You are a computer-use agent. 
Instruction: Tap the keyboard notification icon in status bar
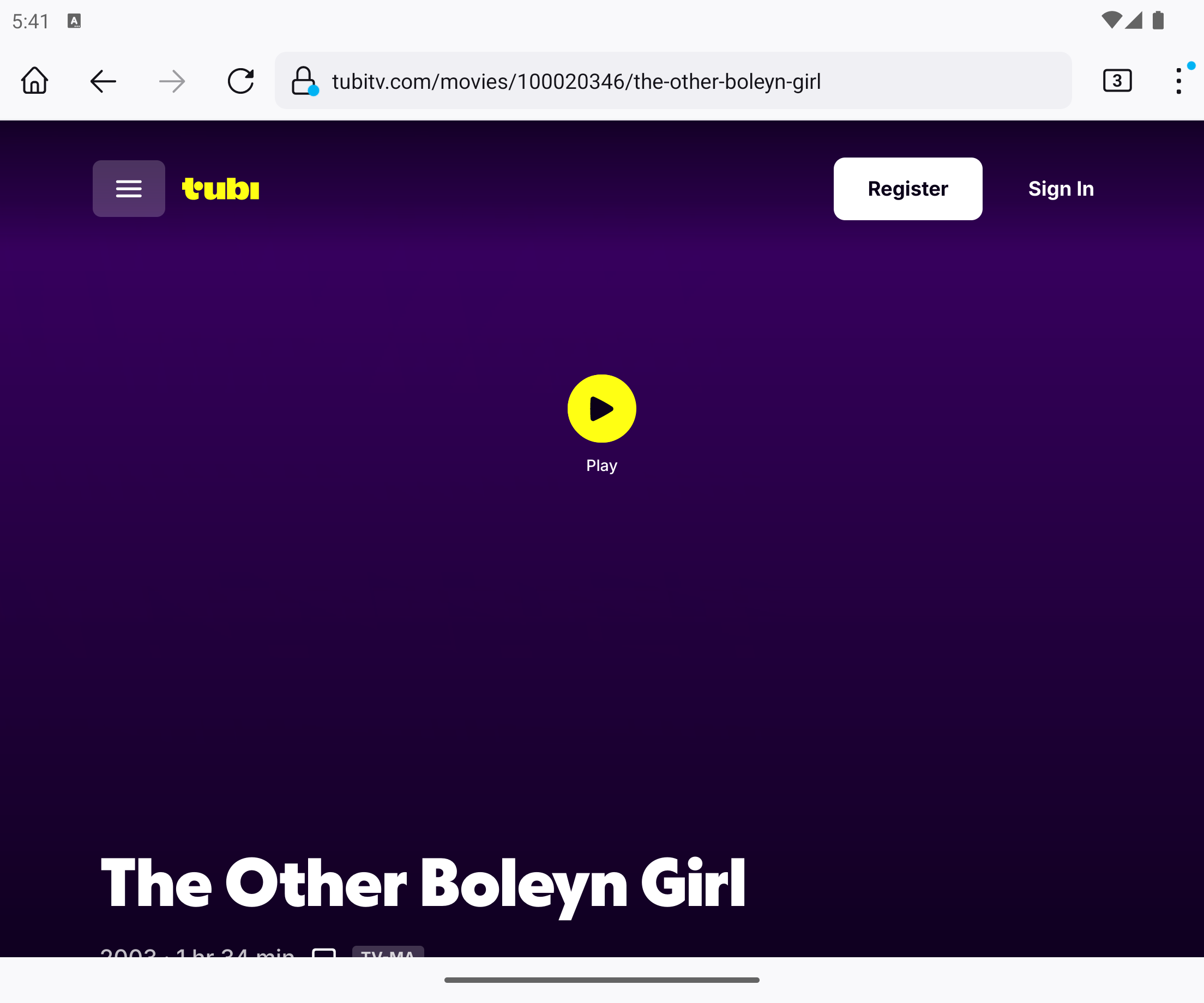click(74, 21)
